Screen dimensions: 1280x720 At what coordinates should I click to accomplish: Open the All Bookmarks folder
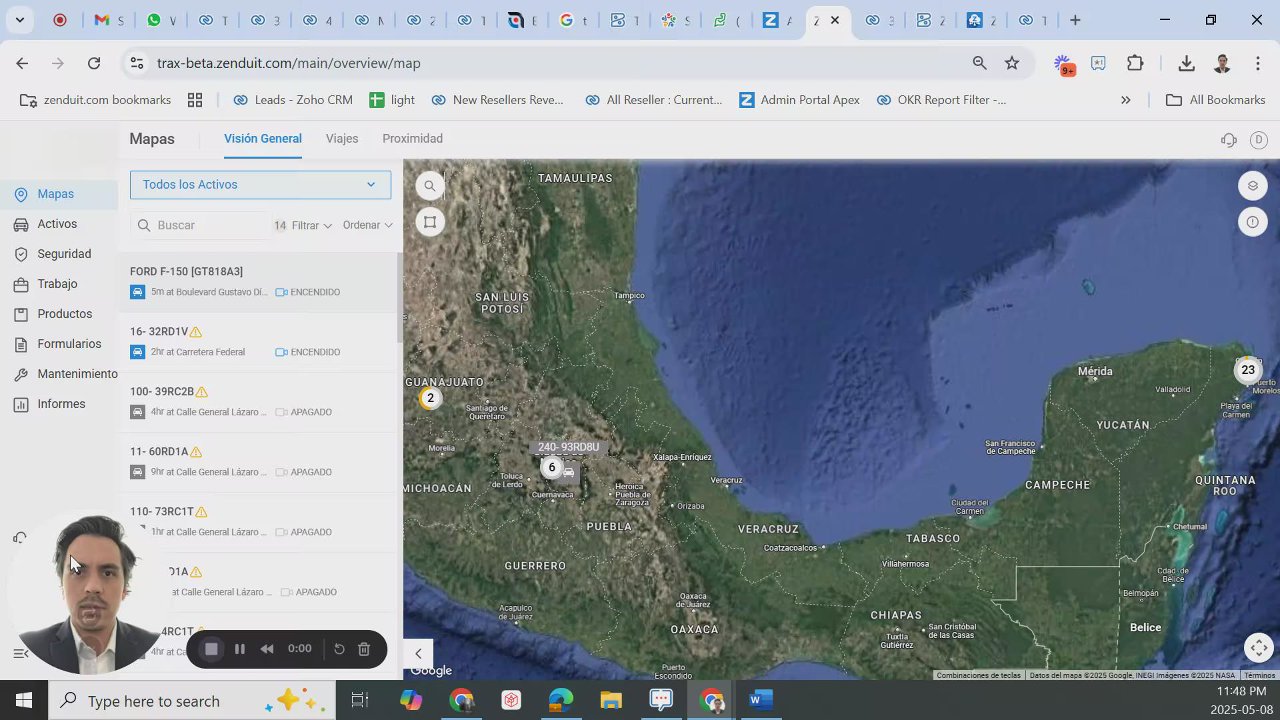coord(1216,100)
